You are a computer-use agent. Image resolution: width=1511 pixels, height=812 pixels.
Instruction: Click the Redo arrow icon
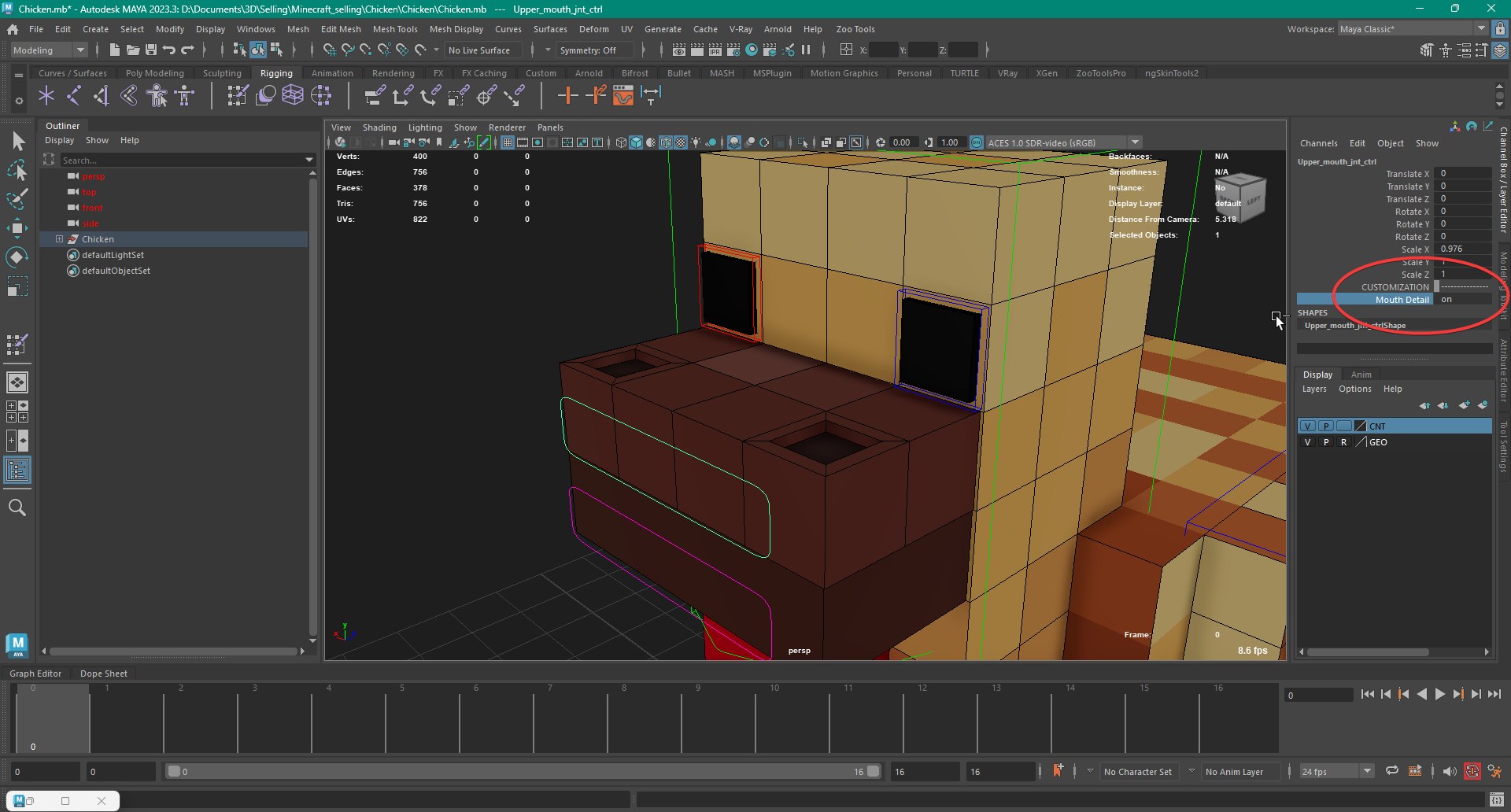(187, 50)
